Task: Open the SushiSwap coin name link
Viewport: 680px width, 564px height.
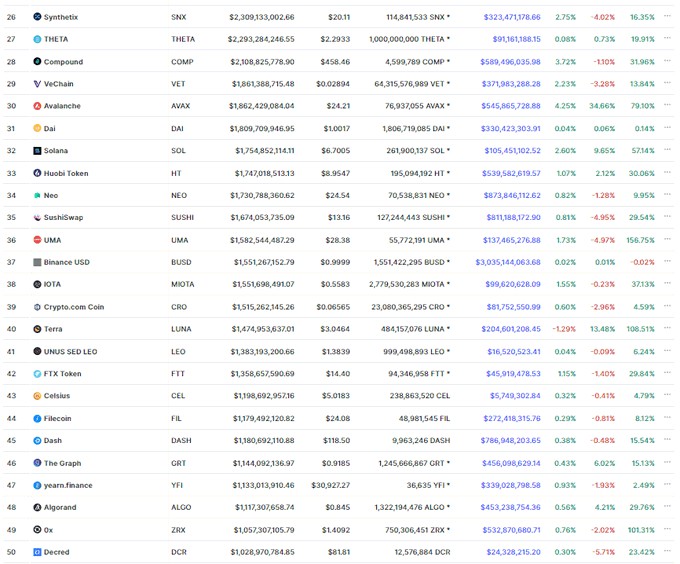Action: [63, 217]
